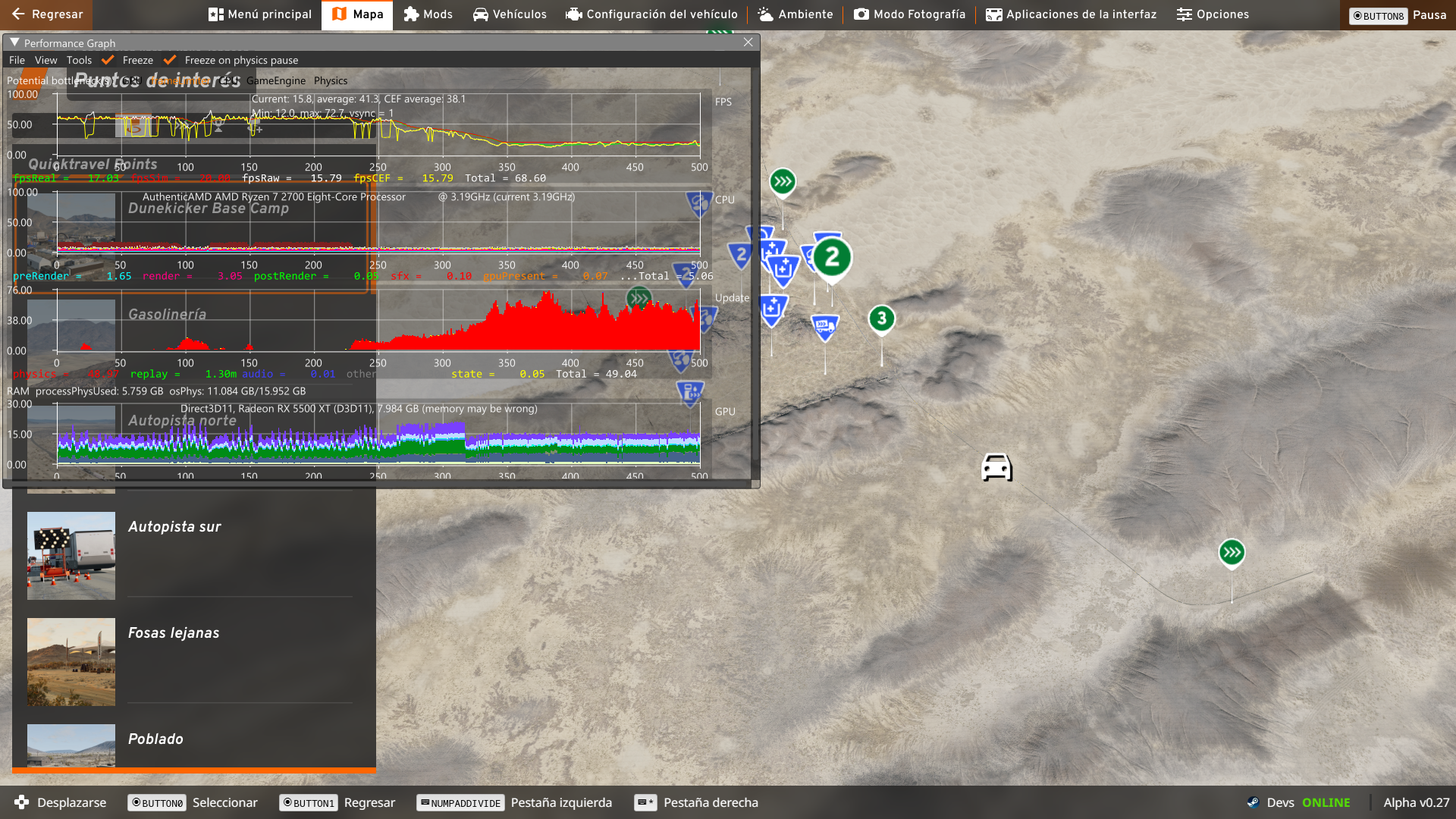The image size is (1456, 819).
Task: Open the Poblado thumbnail
Action: coord(71,745)
